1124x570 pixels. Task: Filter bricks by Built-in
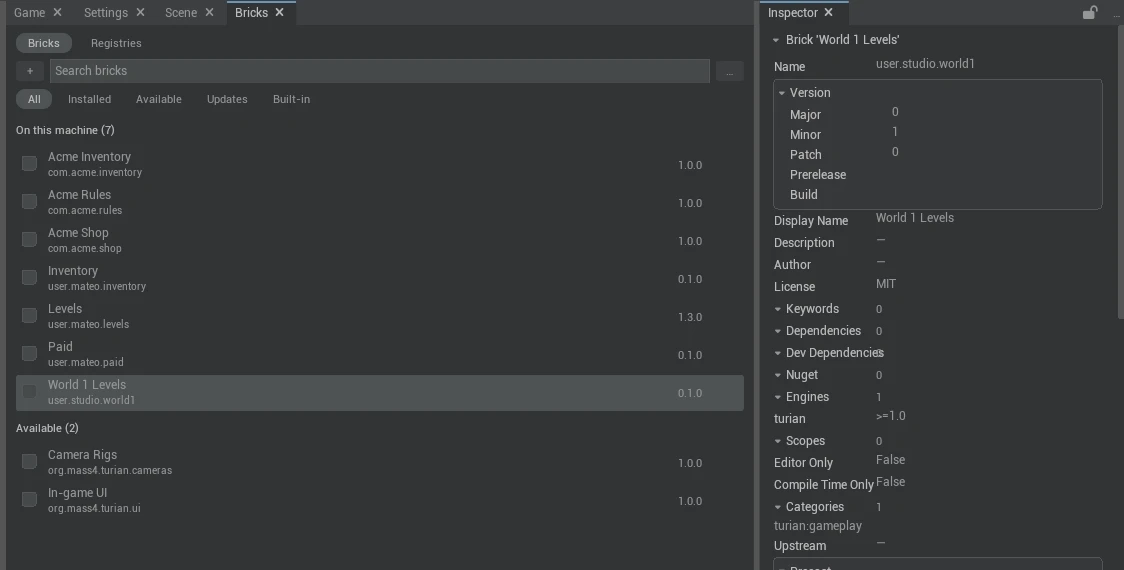(291, 99)
